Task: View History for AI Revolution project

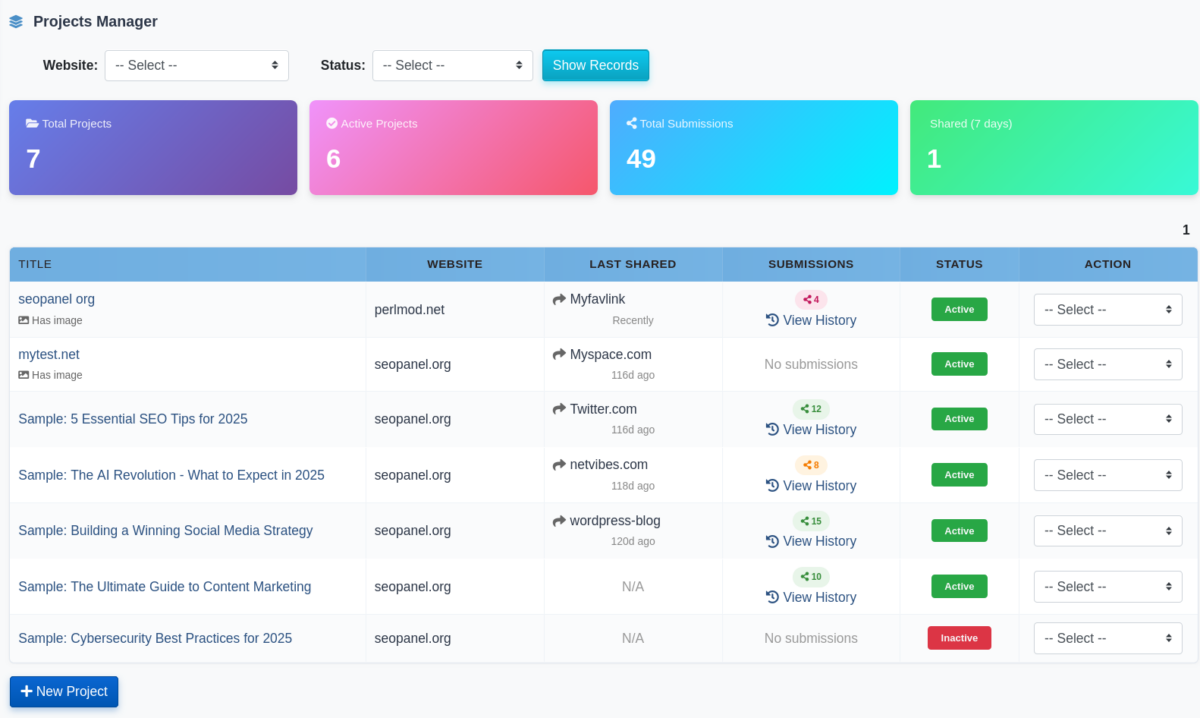Action: click(811, 485)
